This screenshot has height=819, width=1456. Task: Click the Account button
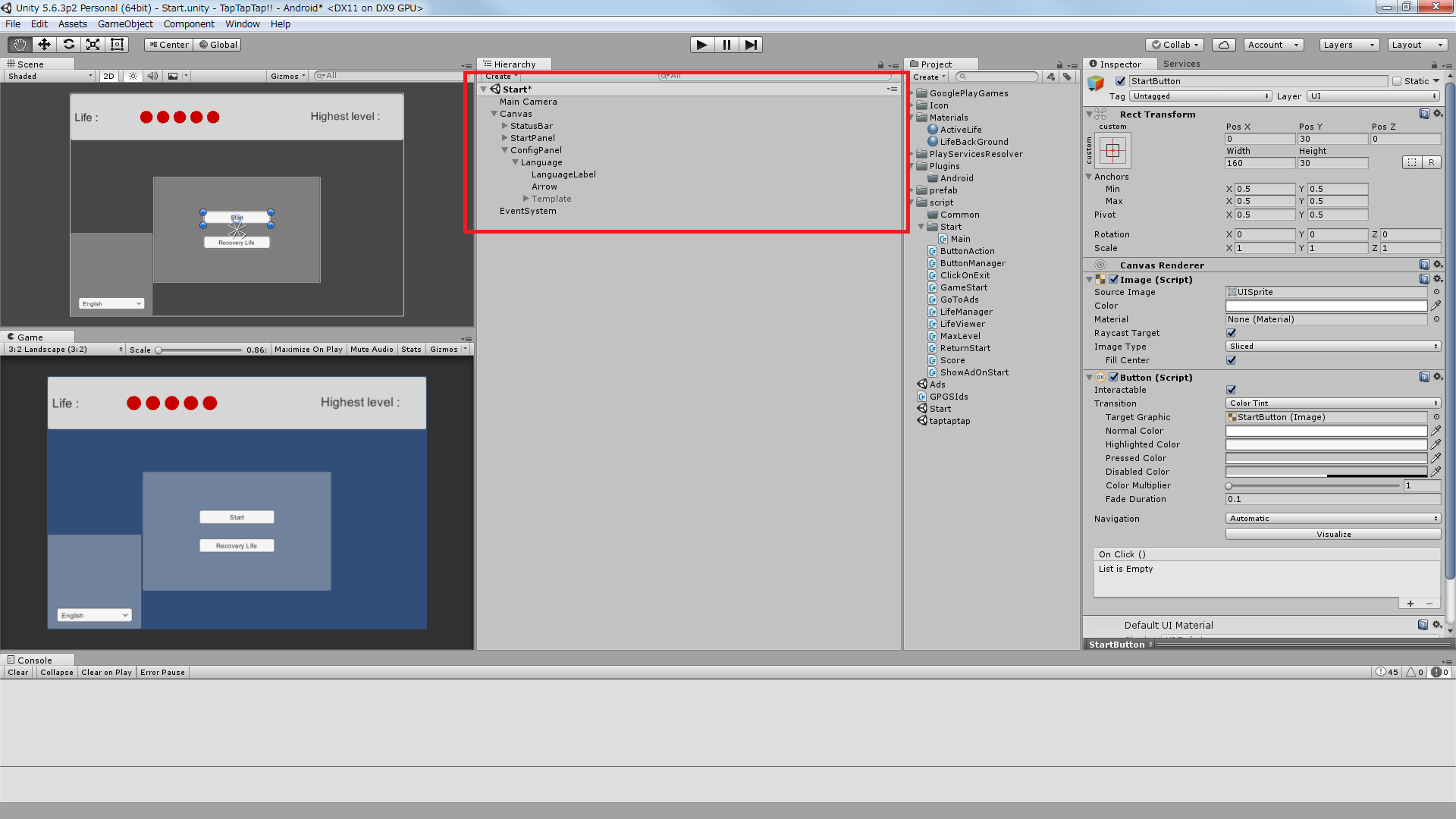(1273, 45)
